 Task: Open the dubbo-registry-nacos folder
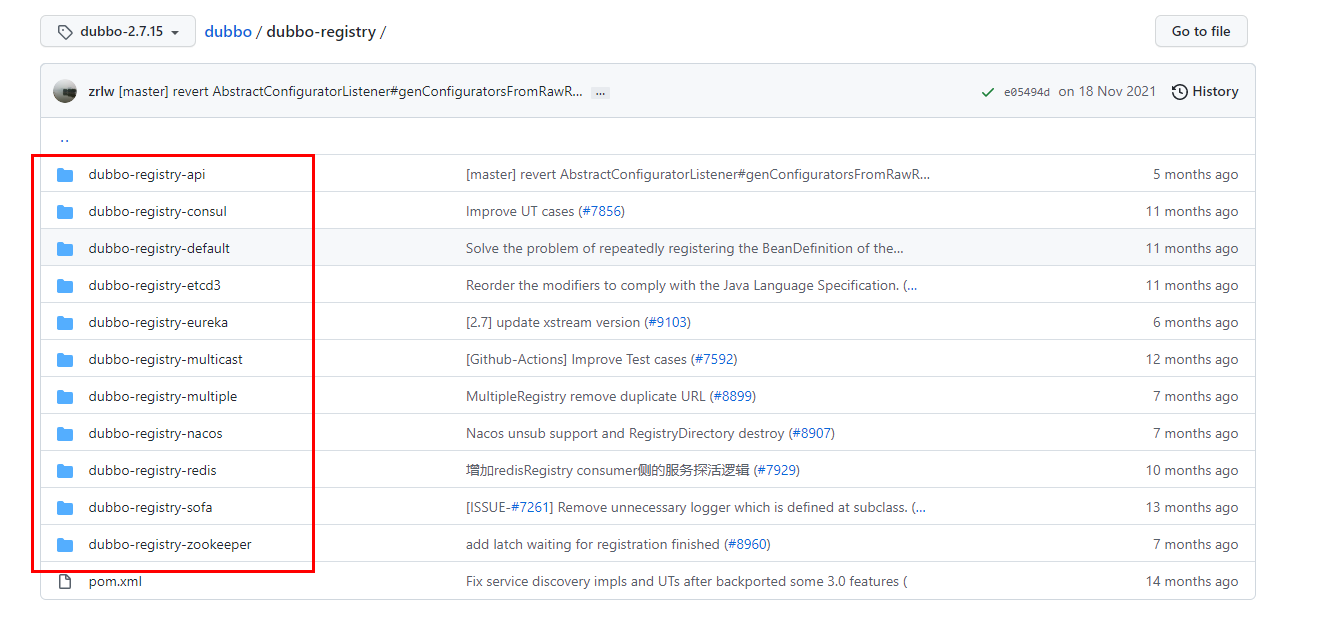pos(156,433)
